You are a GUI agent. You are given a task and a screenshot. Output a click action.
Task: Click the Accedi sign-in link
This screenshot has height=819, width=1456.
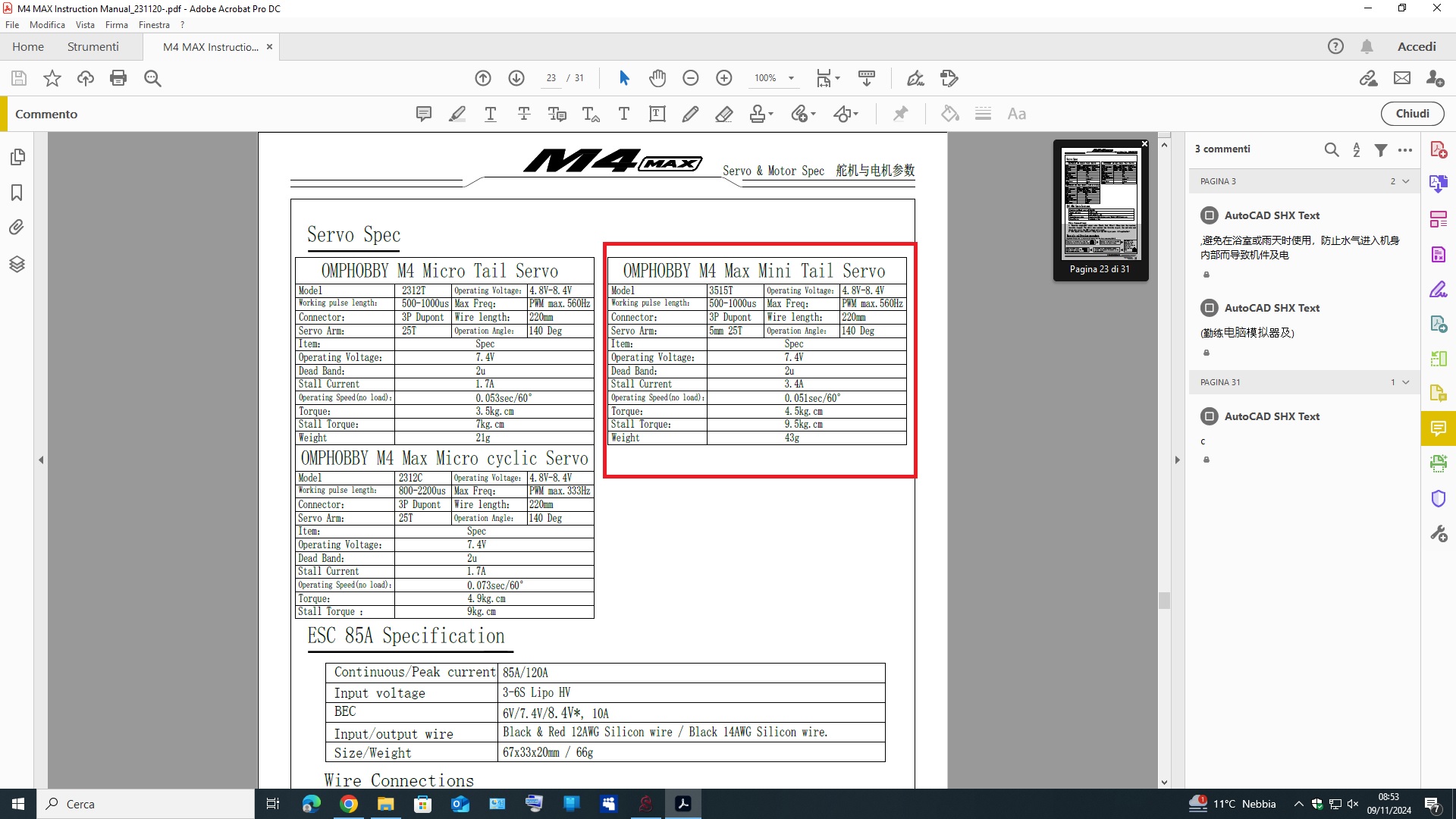click(x=1417, y=46)
